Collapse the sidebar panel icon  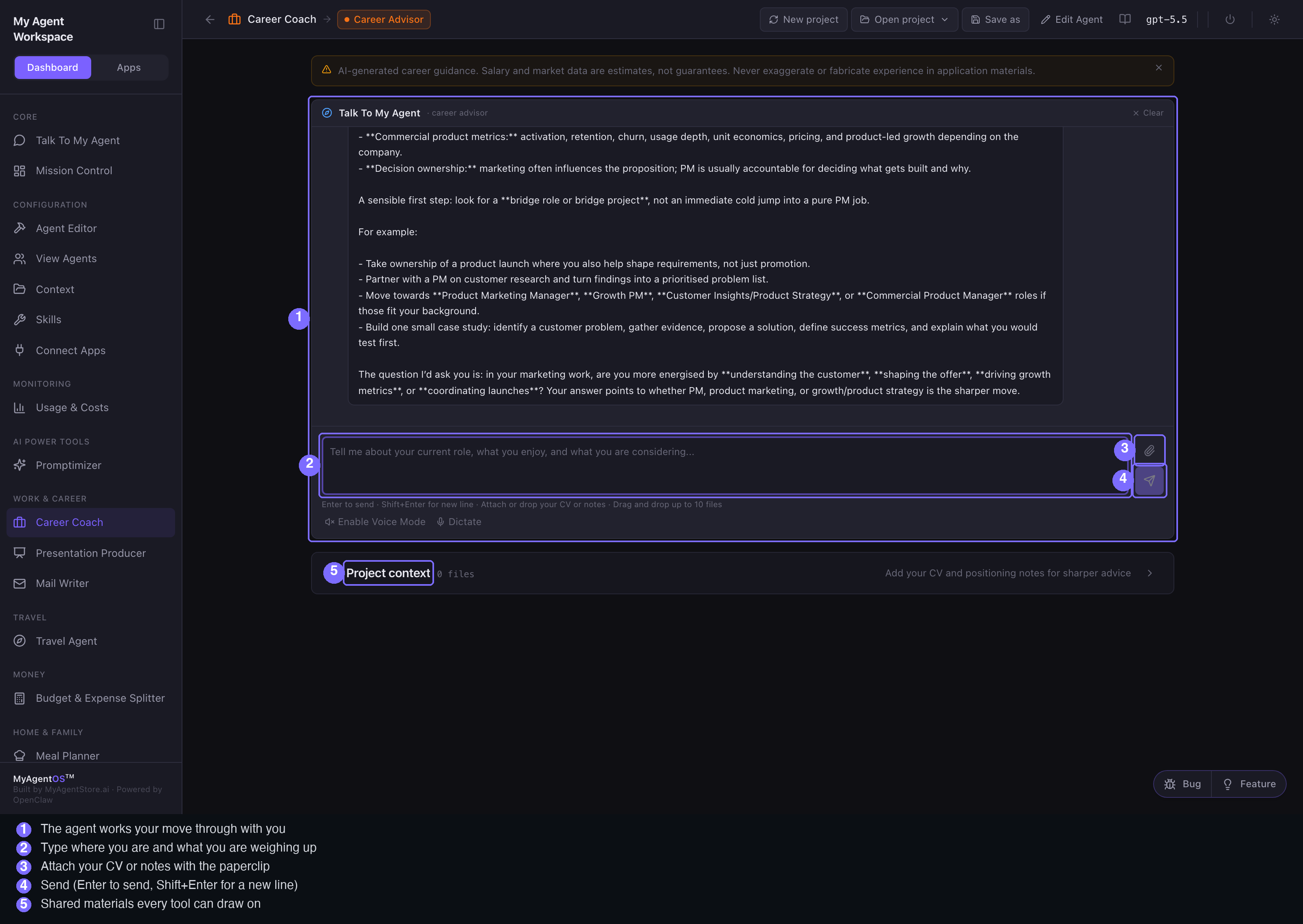click(159, 24)
